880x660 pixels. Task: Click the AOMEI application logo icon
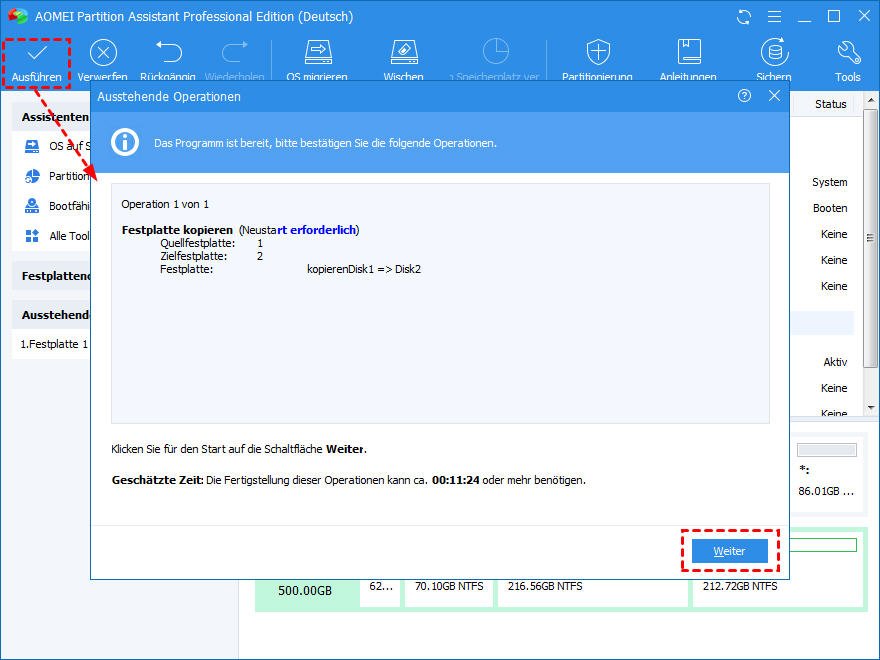pos(17,16)
